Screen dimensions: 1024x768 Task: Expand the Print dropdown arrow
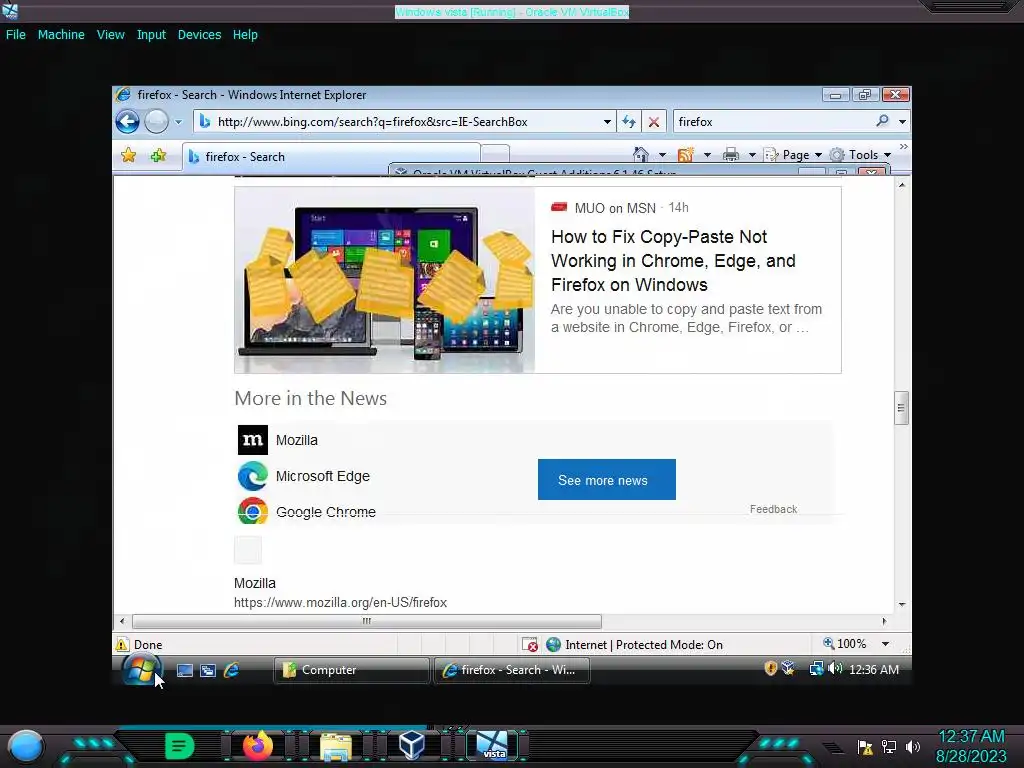click(752, 155)
